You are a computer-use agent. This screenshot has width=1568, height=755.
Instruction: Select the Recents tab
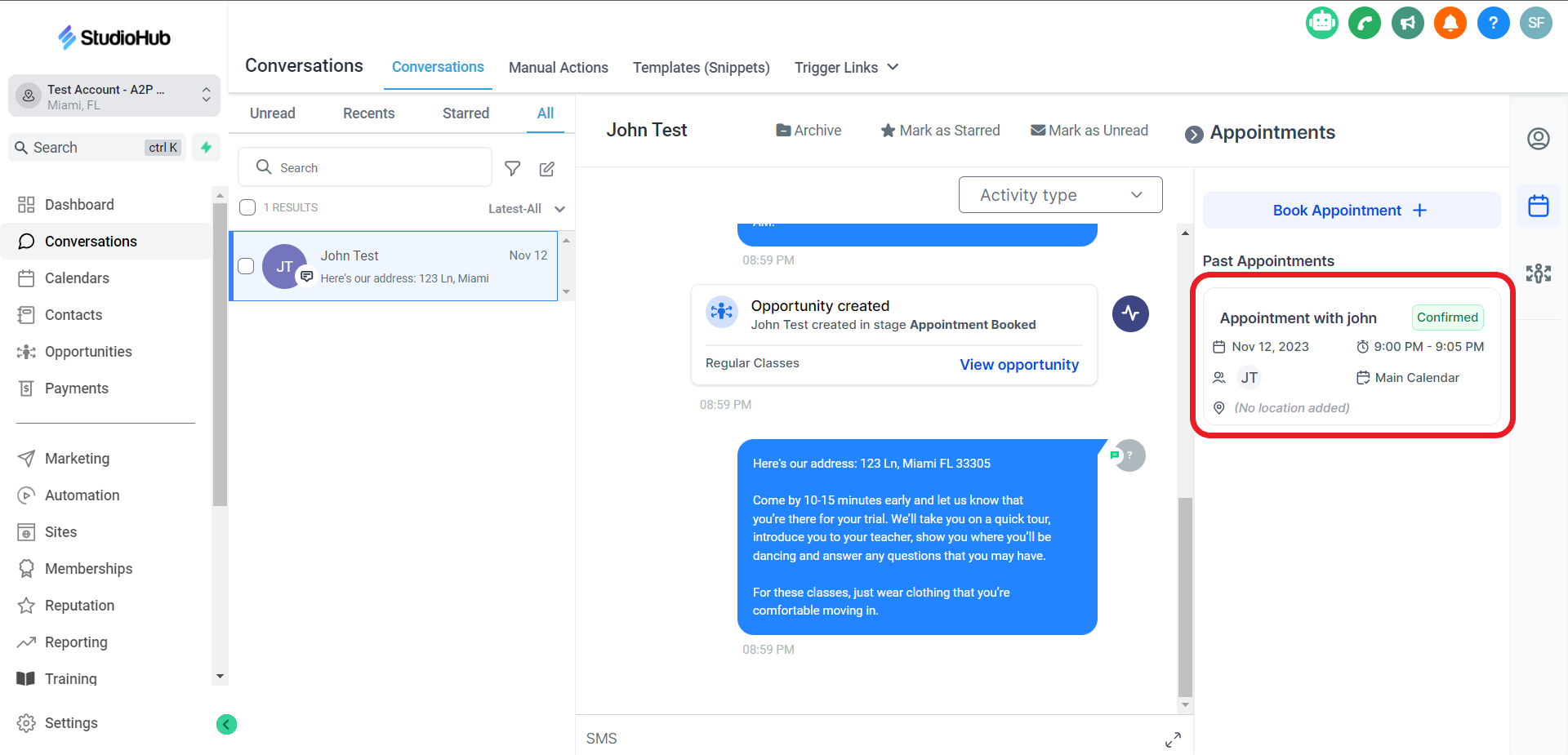coord(369,113)
